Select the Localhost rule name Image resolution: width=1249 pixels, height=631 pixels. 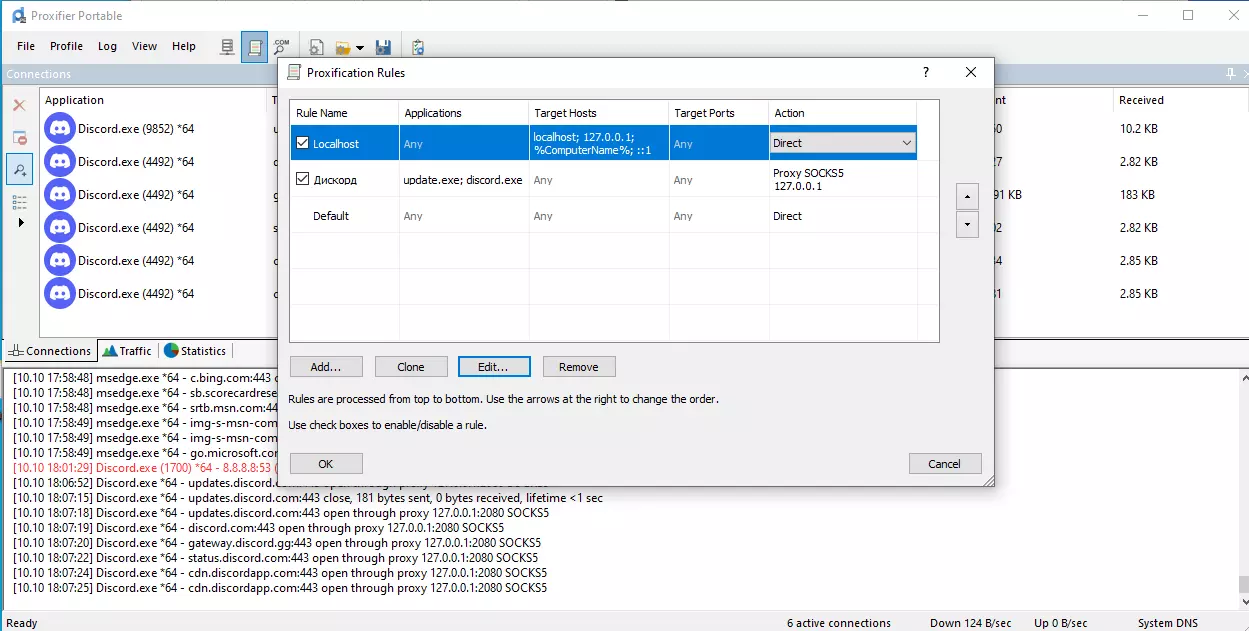336,144
